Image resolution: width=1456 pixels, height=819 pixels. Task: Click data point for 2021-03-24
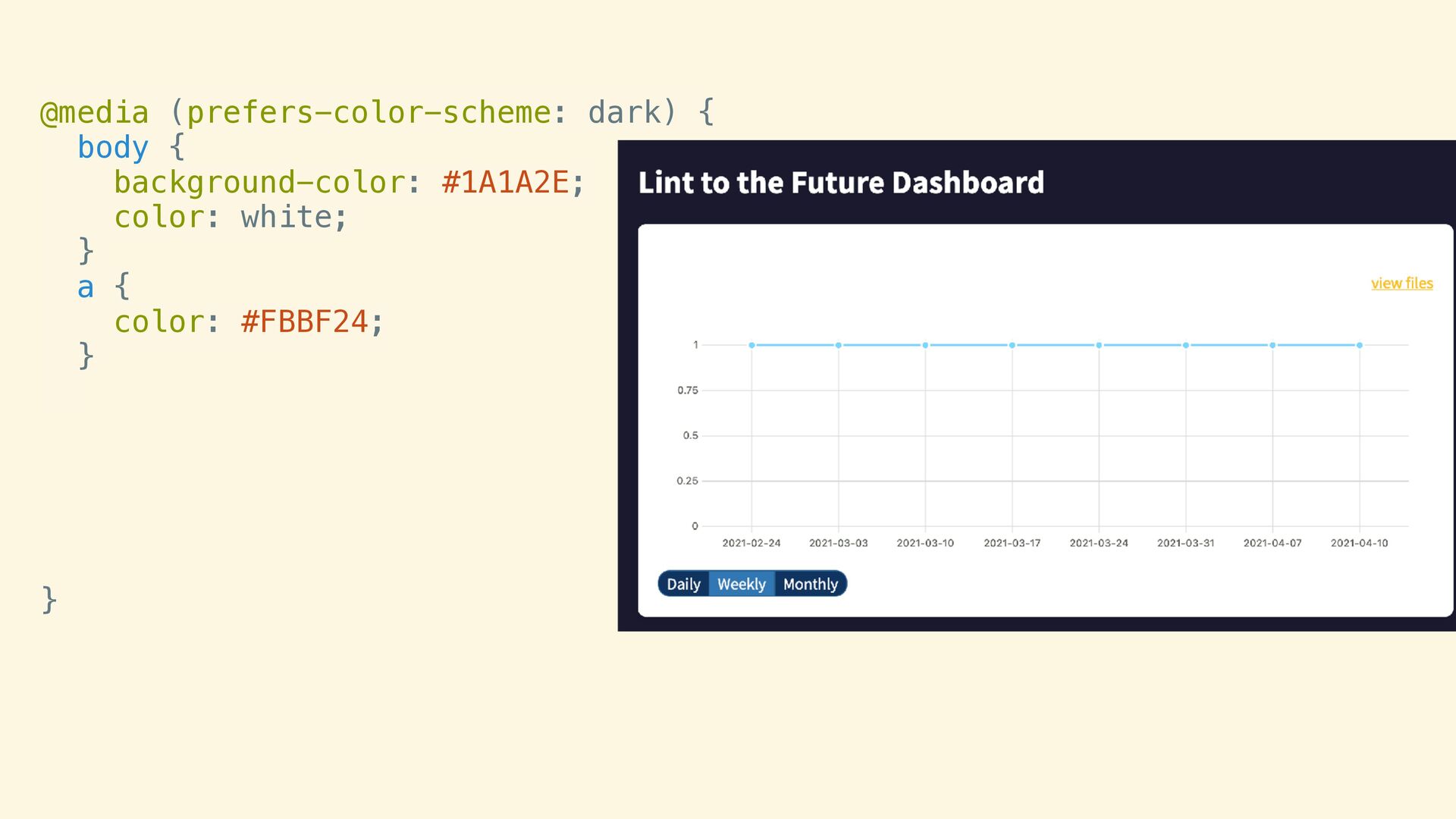(x=1099, y=345)
